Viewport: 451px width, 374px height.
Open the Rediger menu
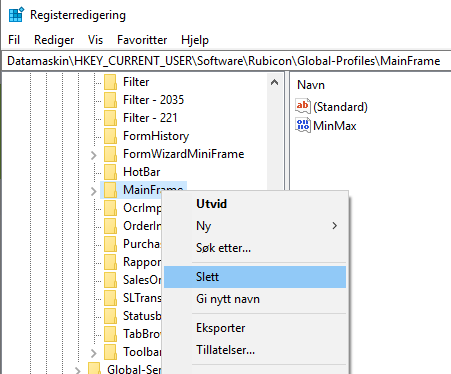pyautogui.click(x=54, y=40)
